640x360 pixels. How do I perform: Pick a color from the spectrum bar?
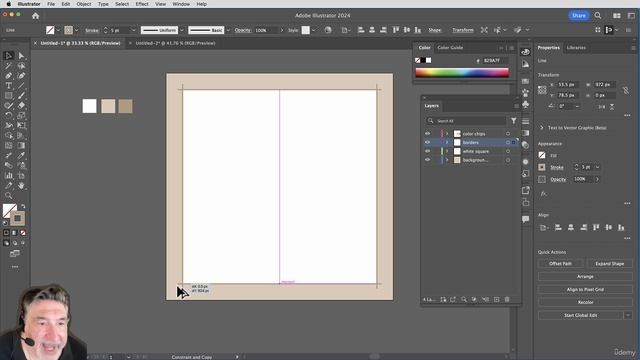(462, 73)
